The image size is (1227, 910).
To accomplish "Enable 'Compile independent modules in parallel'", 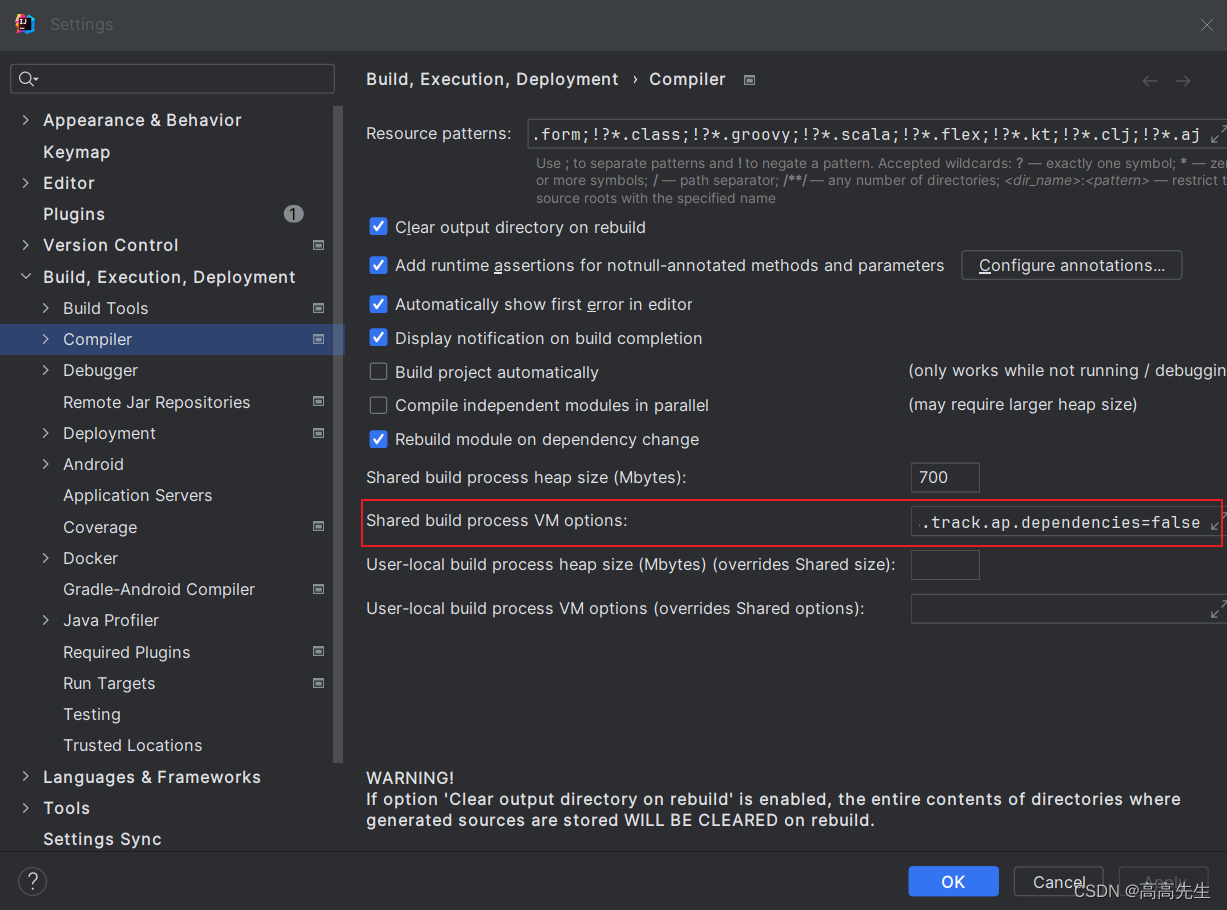I will pyautogui.click(x=378, y=405).
